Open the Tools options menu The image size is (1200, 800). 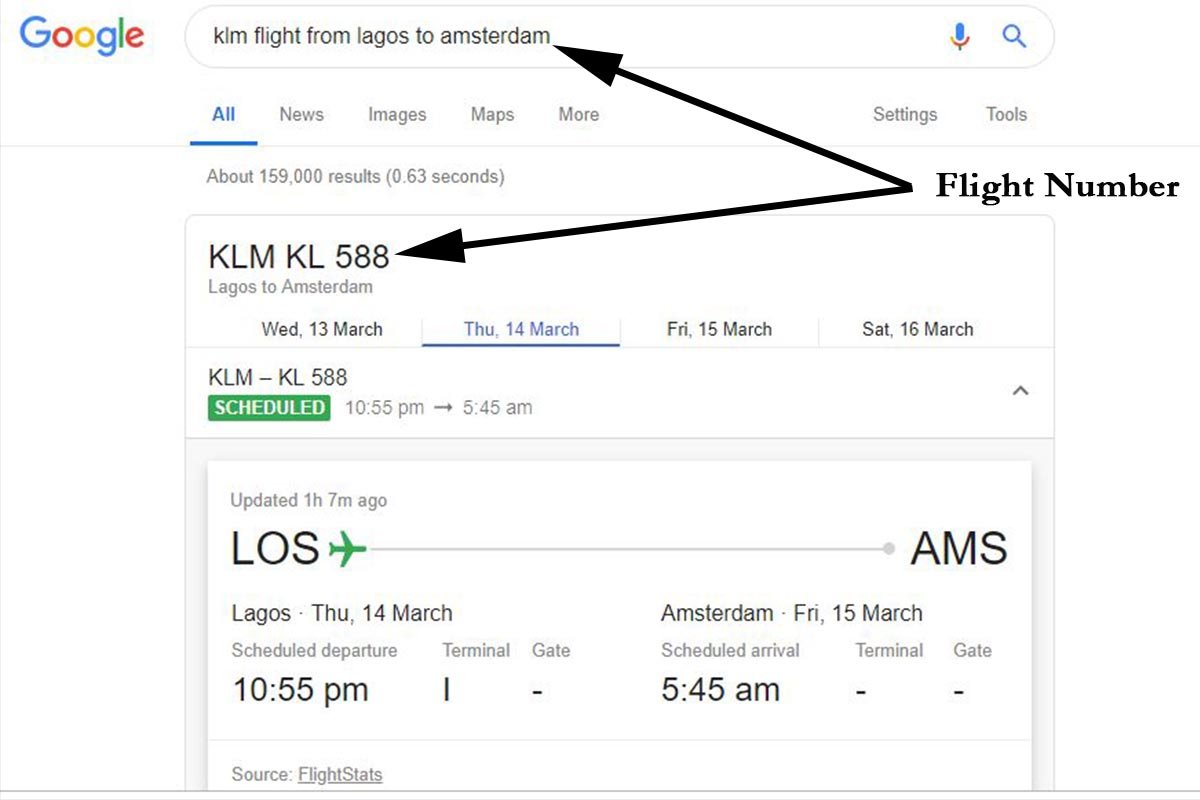coord(1006,114)
